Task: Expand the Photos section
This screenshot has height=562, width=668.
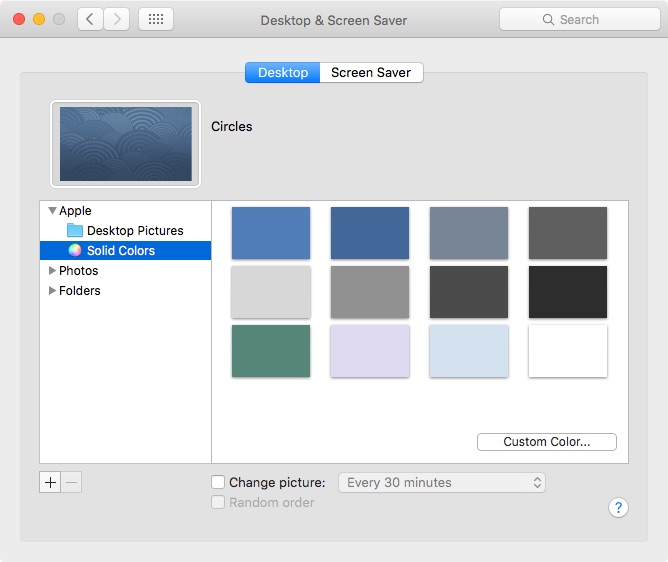Action: click(52, 271)
